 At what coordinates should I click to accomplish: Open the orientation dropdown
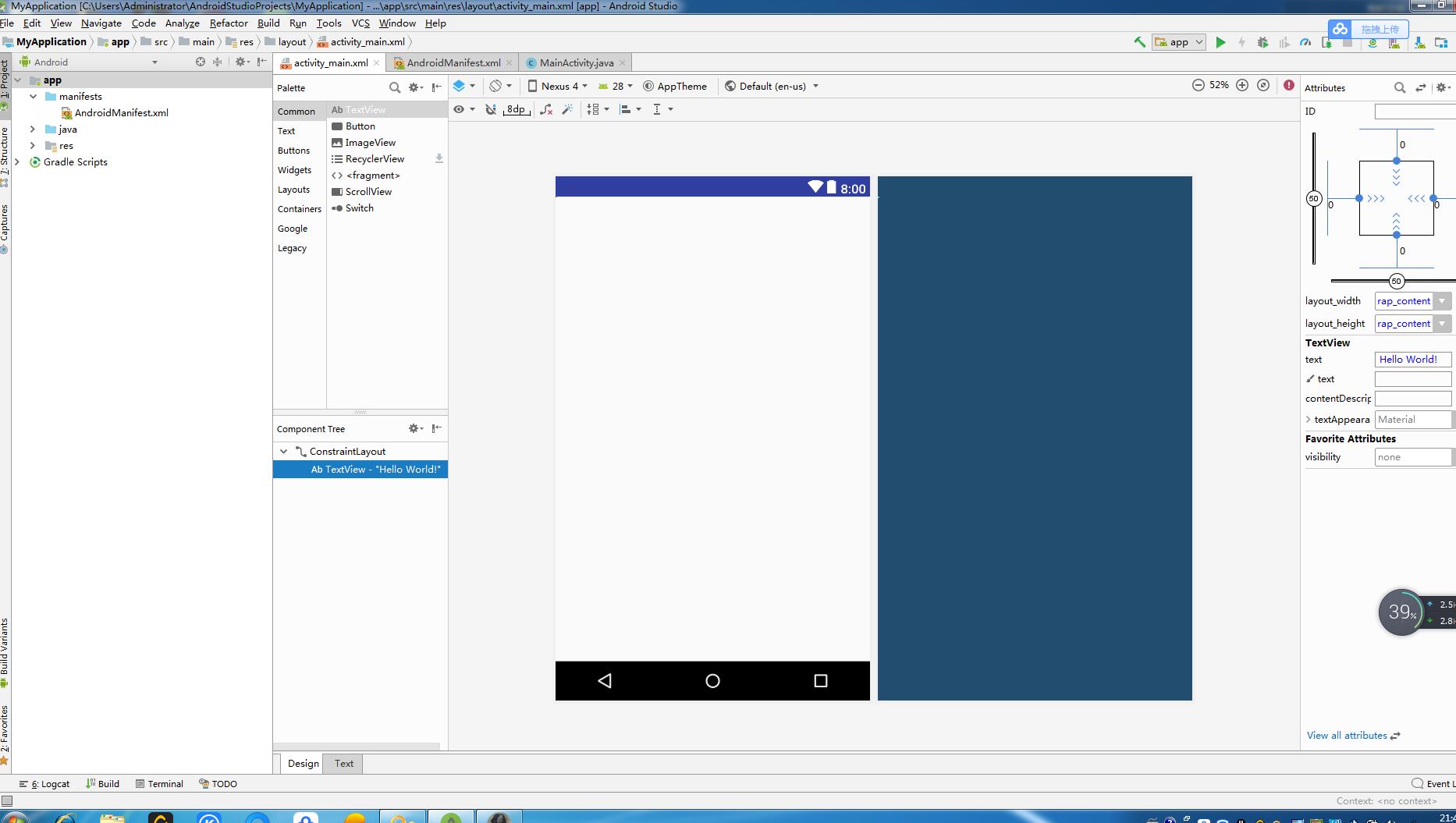(501, 86)
